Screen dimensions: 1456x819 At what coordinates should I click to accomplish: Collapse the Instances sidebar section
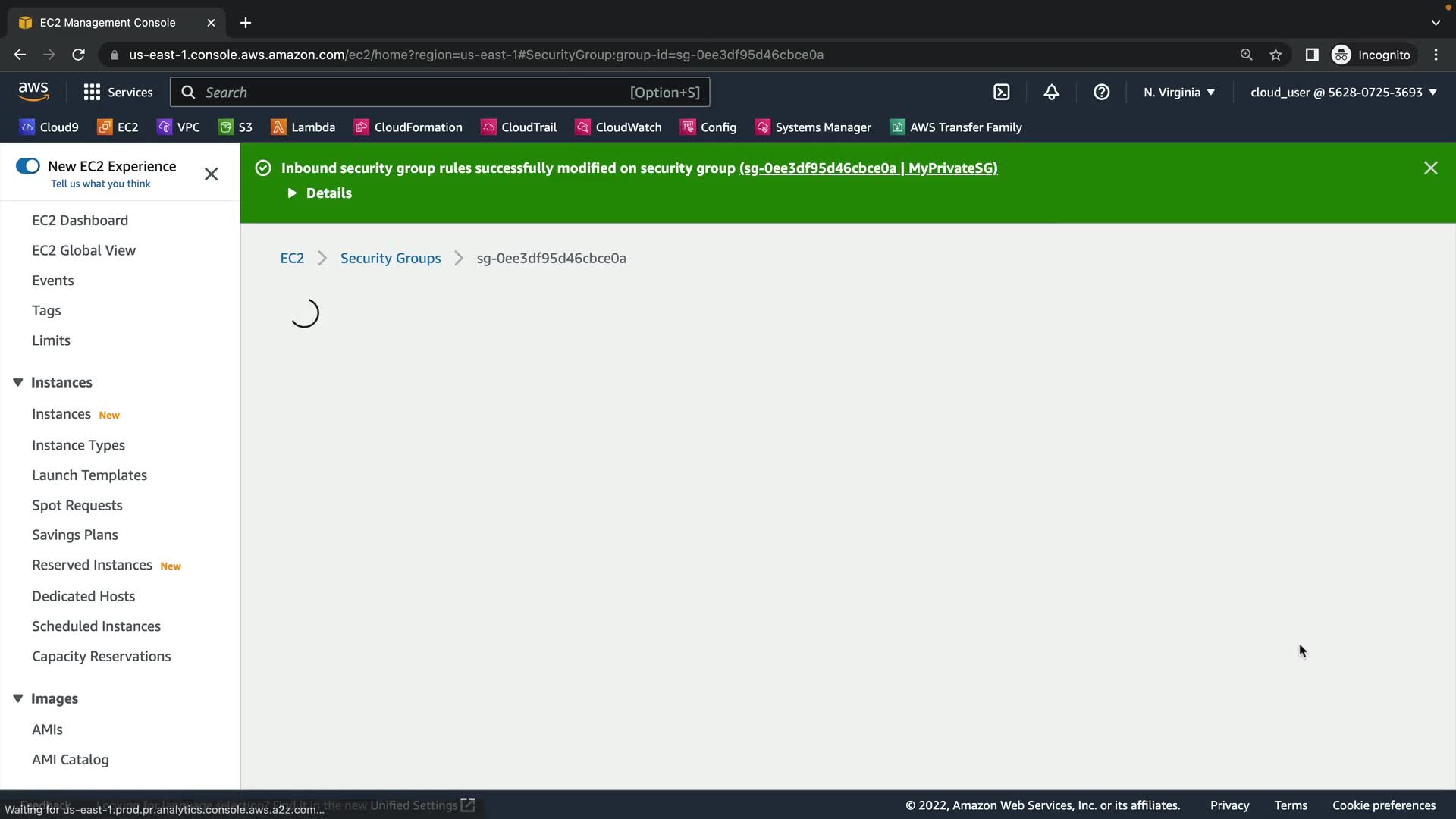pyautogui.click(x=18, y=382)
